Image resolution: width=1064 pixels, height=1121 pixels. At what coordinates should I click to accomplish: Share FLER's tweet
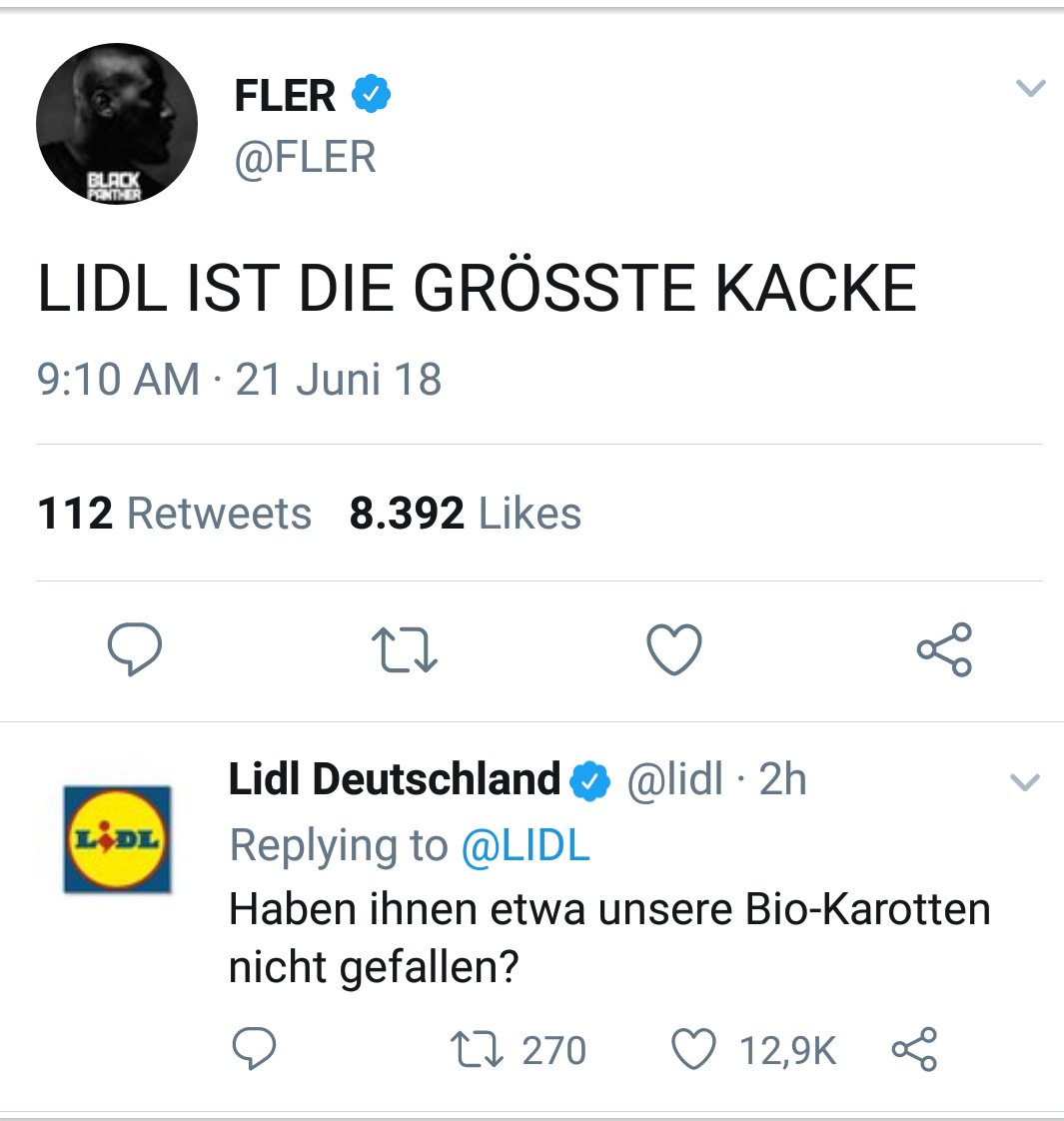pos(944,648)
